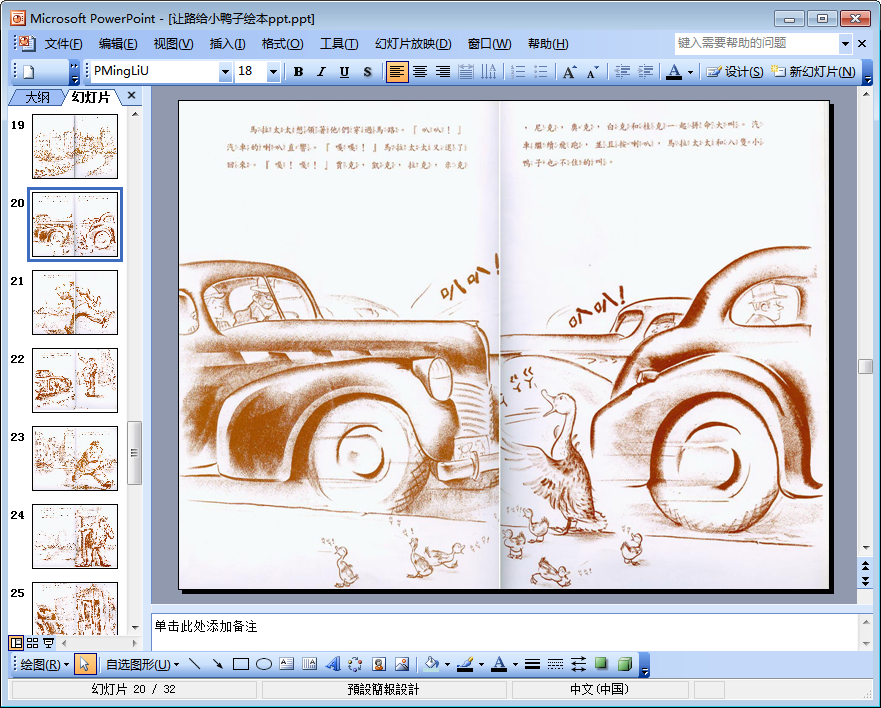The height and width of the screenshot is (708, 881).
Task: Enable center text alignment
Action: (x=420, y=72)
